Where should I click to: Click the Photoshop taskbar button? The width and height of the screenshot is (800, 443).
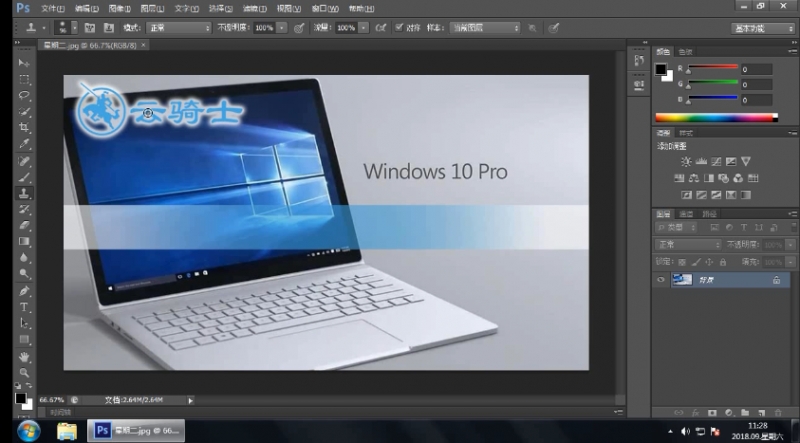136,431
